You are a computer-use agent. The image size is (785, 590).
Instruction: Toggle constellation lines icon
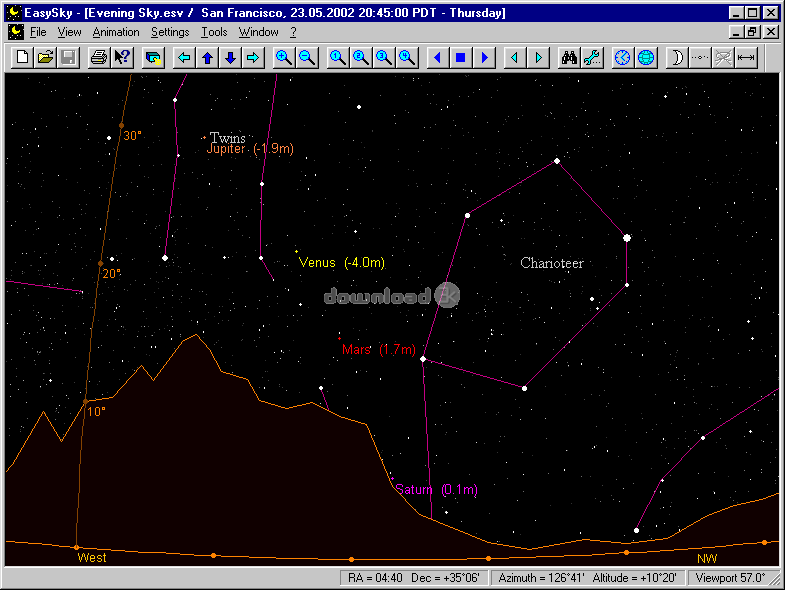click(x=723, y=58)
